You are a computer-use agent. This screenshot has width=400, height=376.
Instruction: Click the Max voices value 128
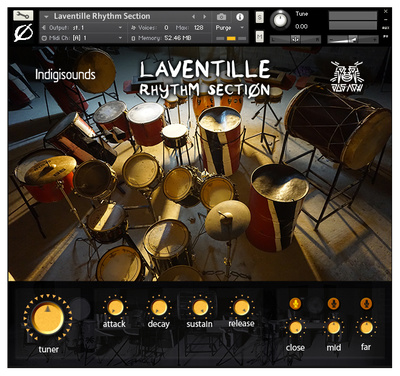(x=199, y=28)
